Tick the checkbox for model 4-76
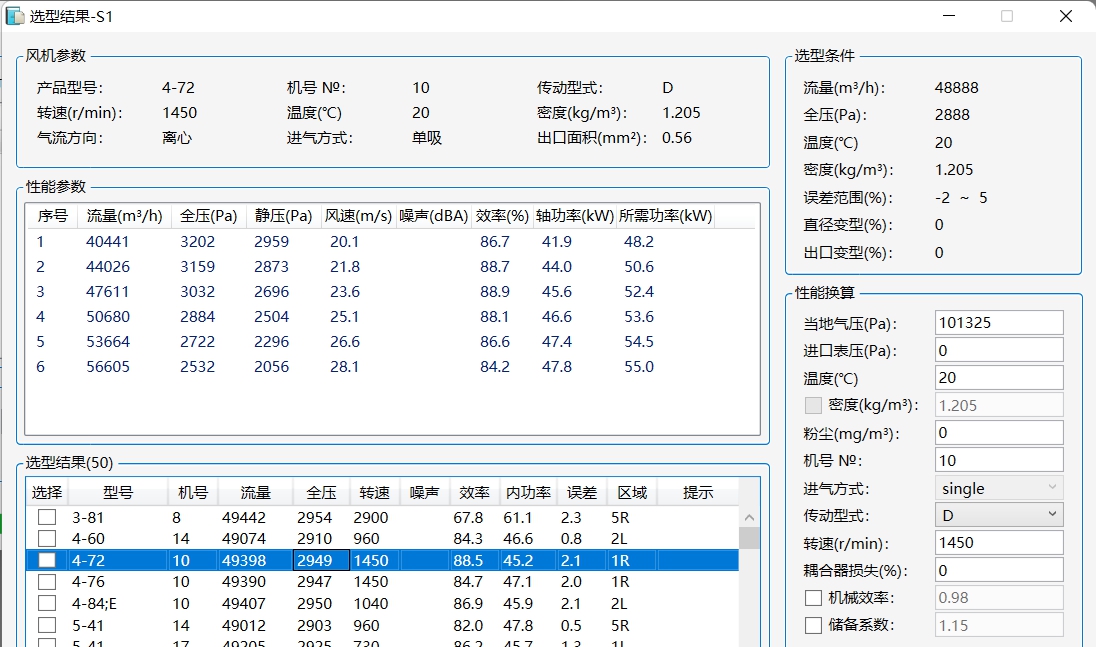 pos(47,582)
